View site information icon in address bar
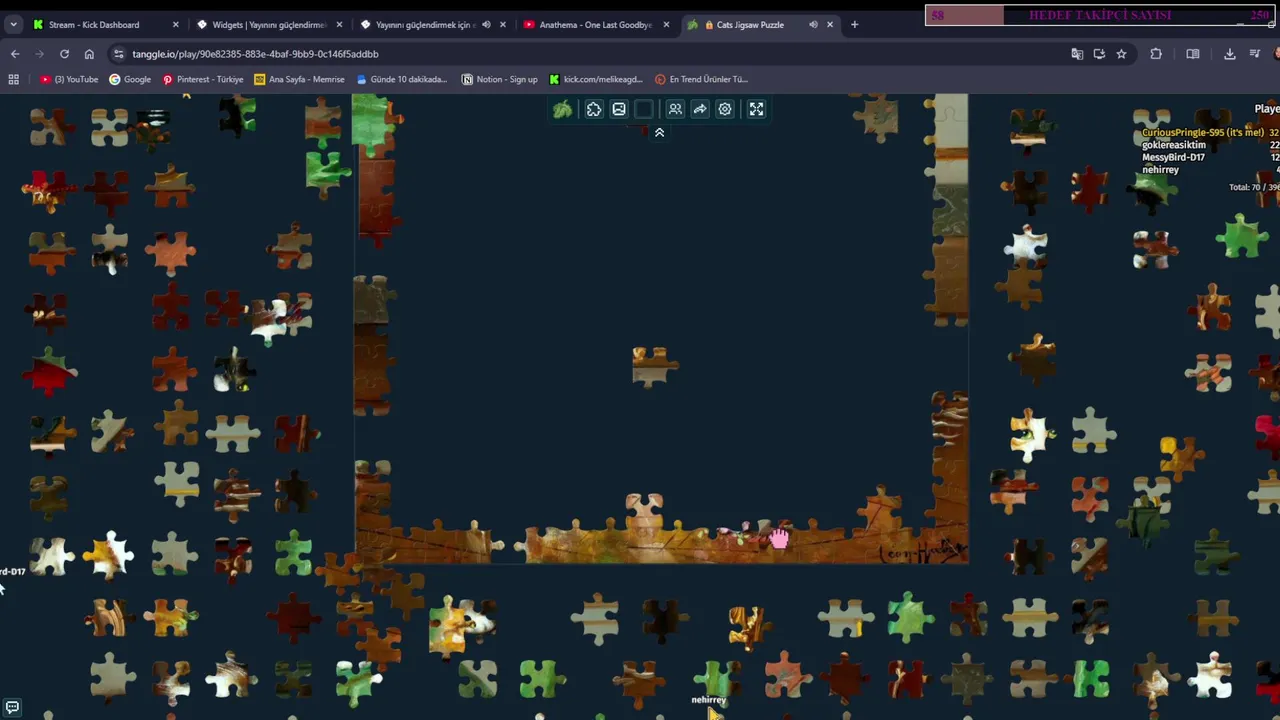The height and width of the screenshot is (720, 1280). [119, 54]
